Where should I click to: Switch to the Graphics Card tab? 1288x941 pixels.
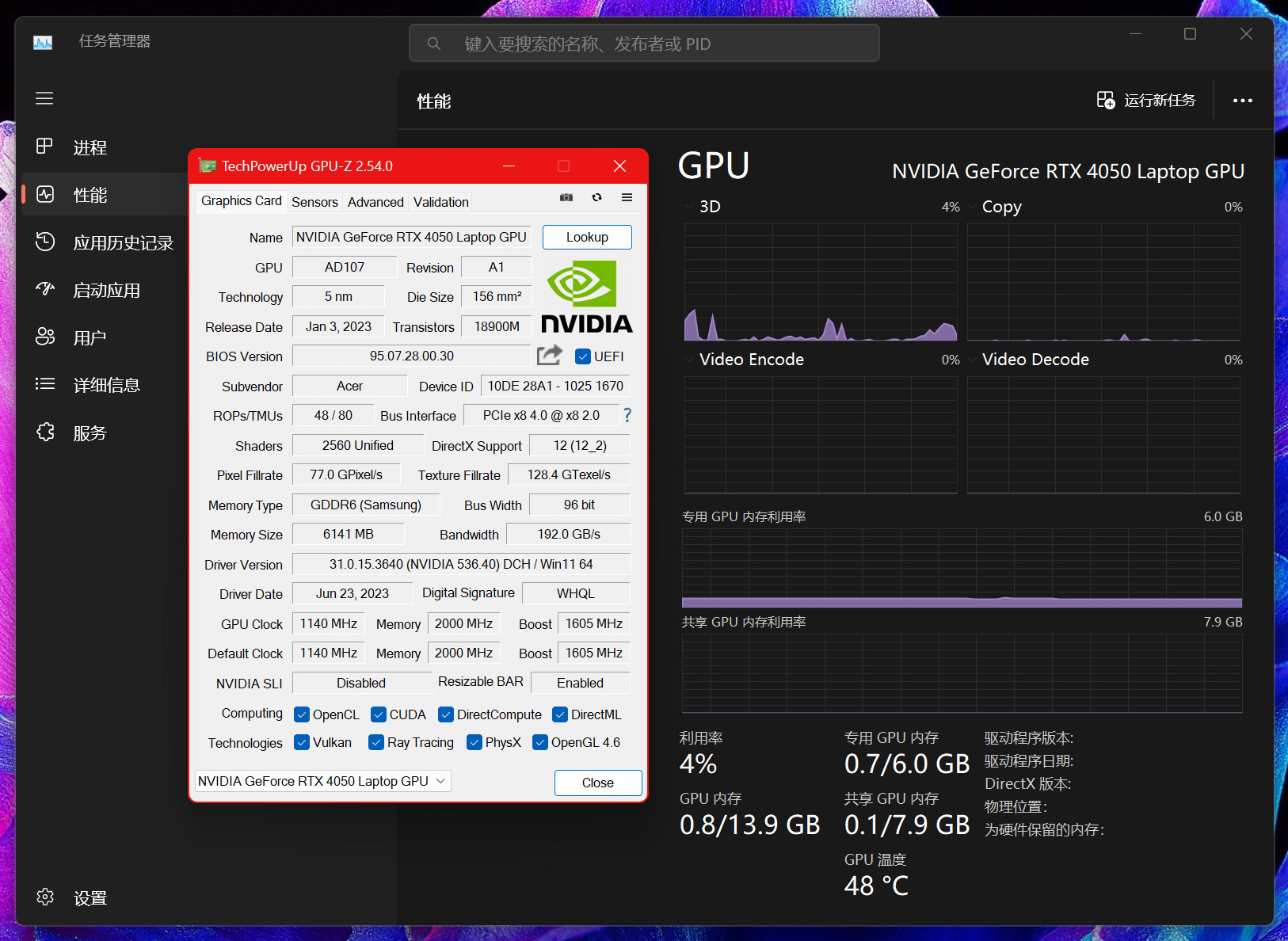coord(241,201)
